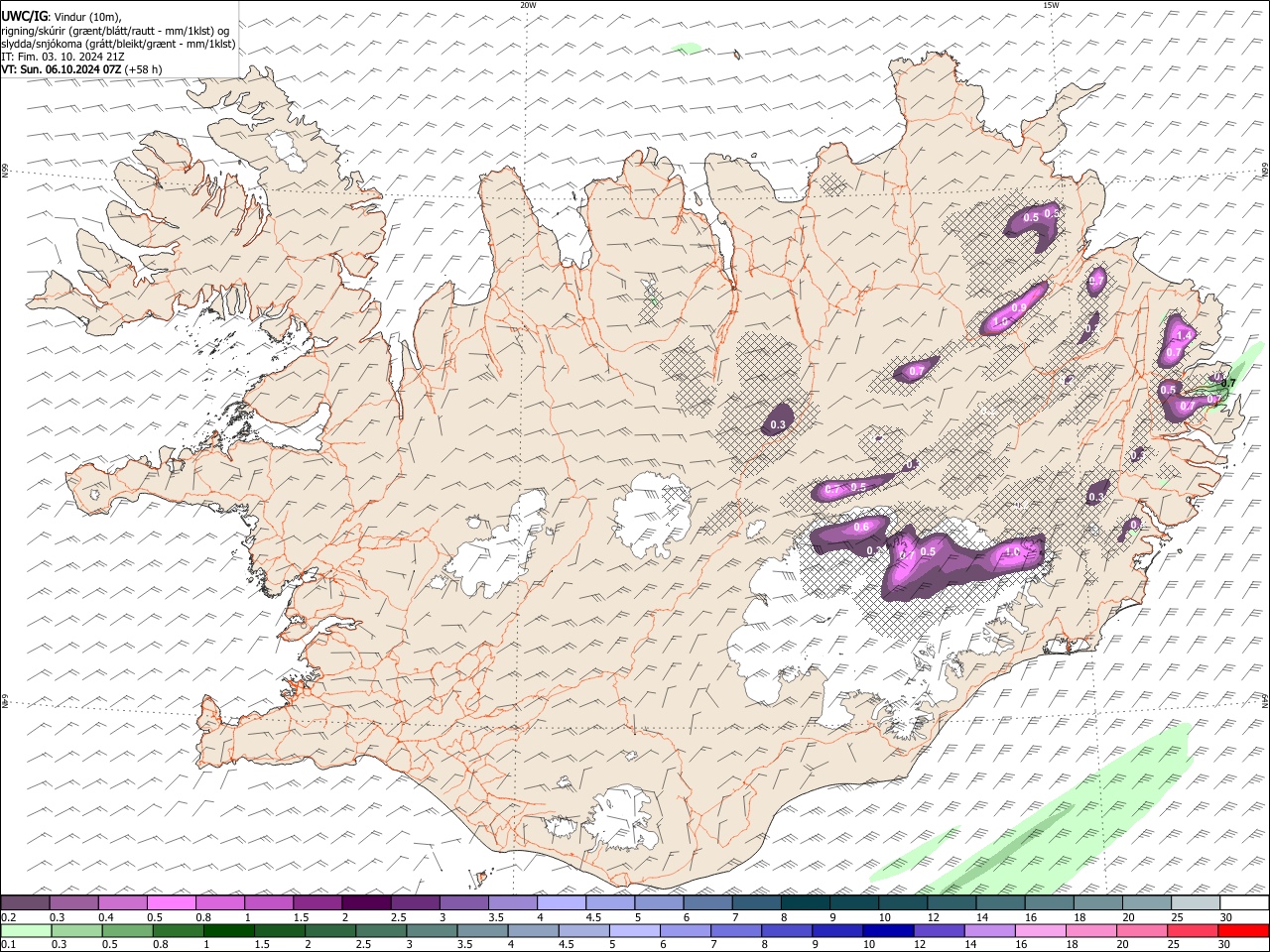This screenshot has height=952, width=1270.
Task: Click the 'UWC/IG: Vindur (10m)' title text
Action: click(62, 17)
